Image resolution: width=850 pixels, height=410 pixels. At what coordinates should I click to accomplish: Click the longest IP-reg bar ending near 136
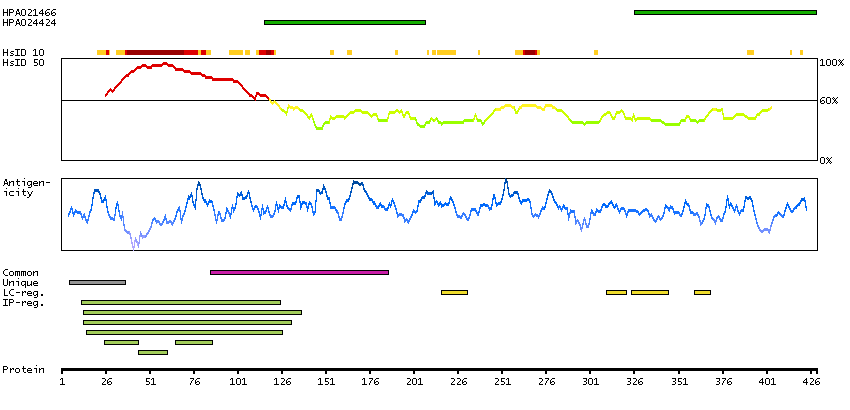tap(192, 312)
